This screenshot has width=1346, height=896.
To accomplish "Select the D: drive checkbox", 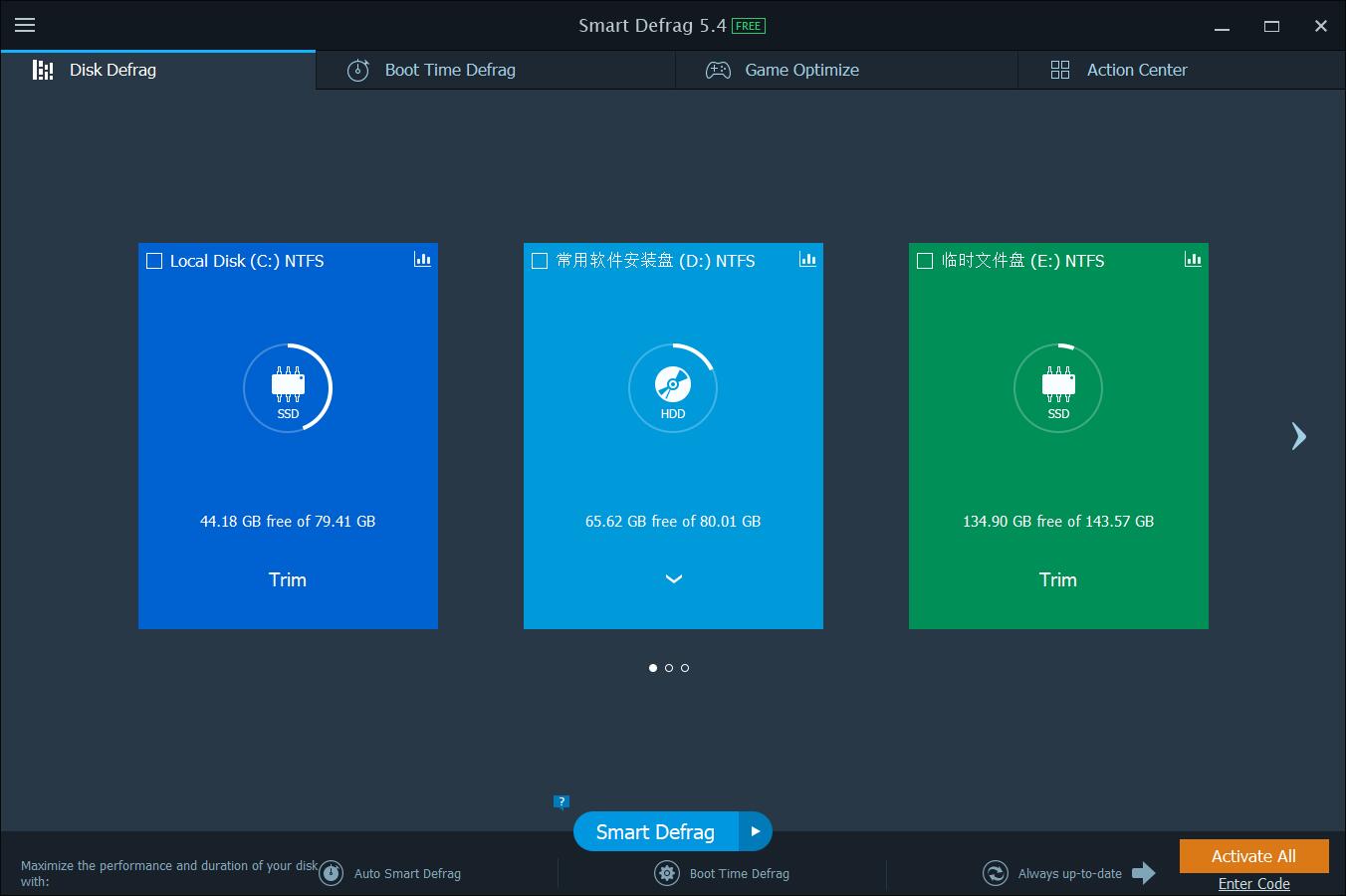I will point(540,261).
